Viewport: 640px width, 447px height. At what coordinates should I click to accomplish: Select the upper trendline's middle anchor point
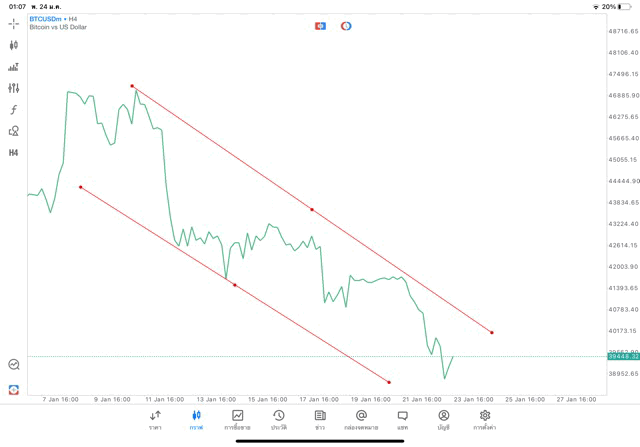[x=312, y=209]
